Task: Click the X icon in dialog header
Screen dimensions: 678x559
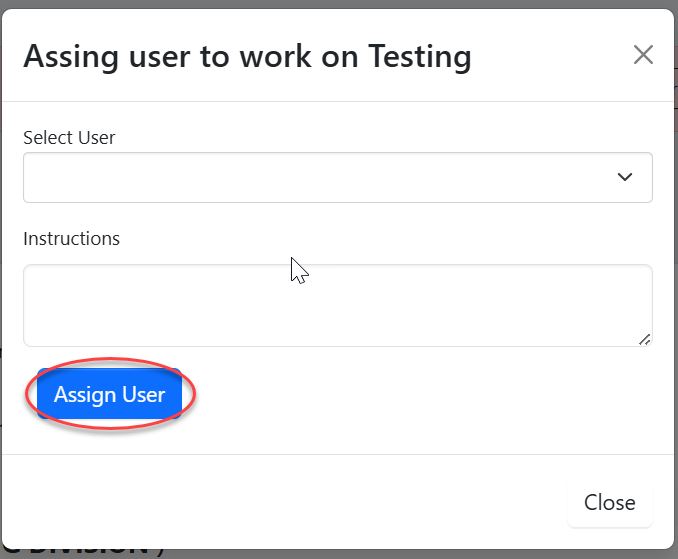Action: pos(643,55)
